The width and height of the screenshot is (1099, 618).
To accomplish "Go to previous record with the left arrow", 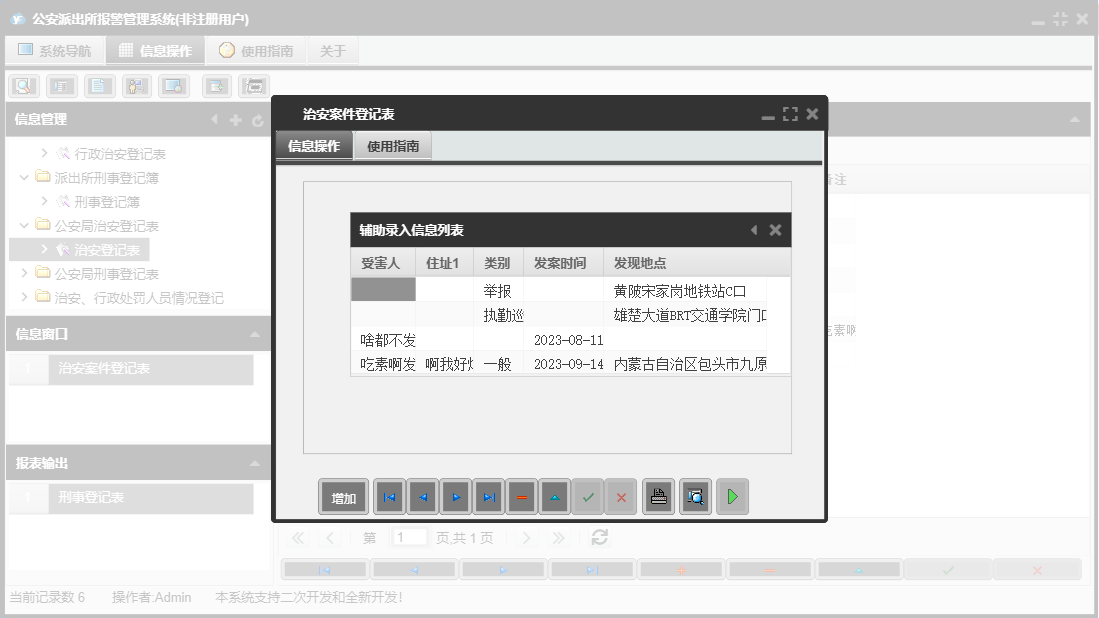I will 423,497.
